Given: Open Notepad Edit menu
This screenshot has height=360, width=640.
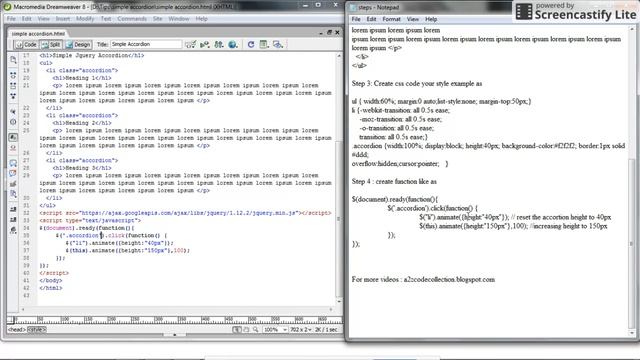Looking at the screenshot, I should (x=371, y=19).
